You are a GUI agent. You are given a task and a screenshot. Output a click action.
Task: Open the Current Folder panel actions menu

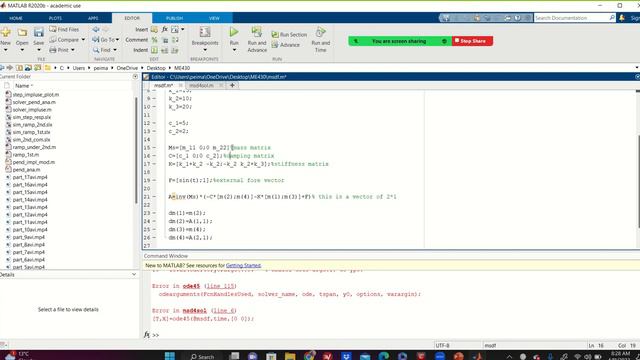coord(135,77)
